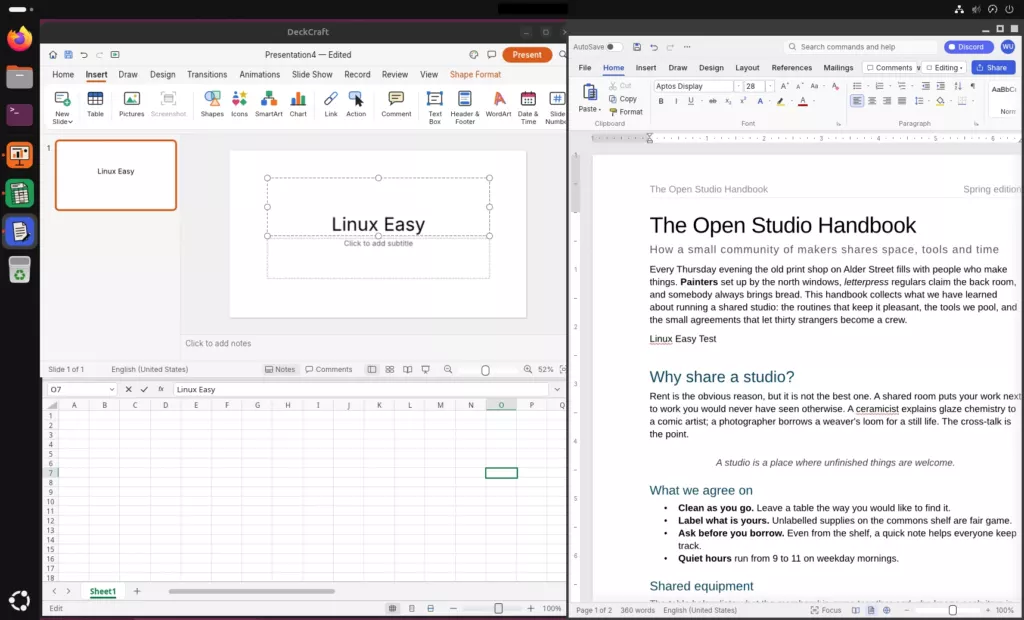Image resolution: width=1024 pixels, height=620 pixels.
Task: Open the Editing mode dropdown
Action: tap(944, 67)
